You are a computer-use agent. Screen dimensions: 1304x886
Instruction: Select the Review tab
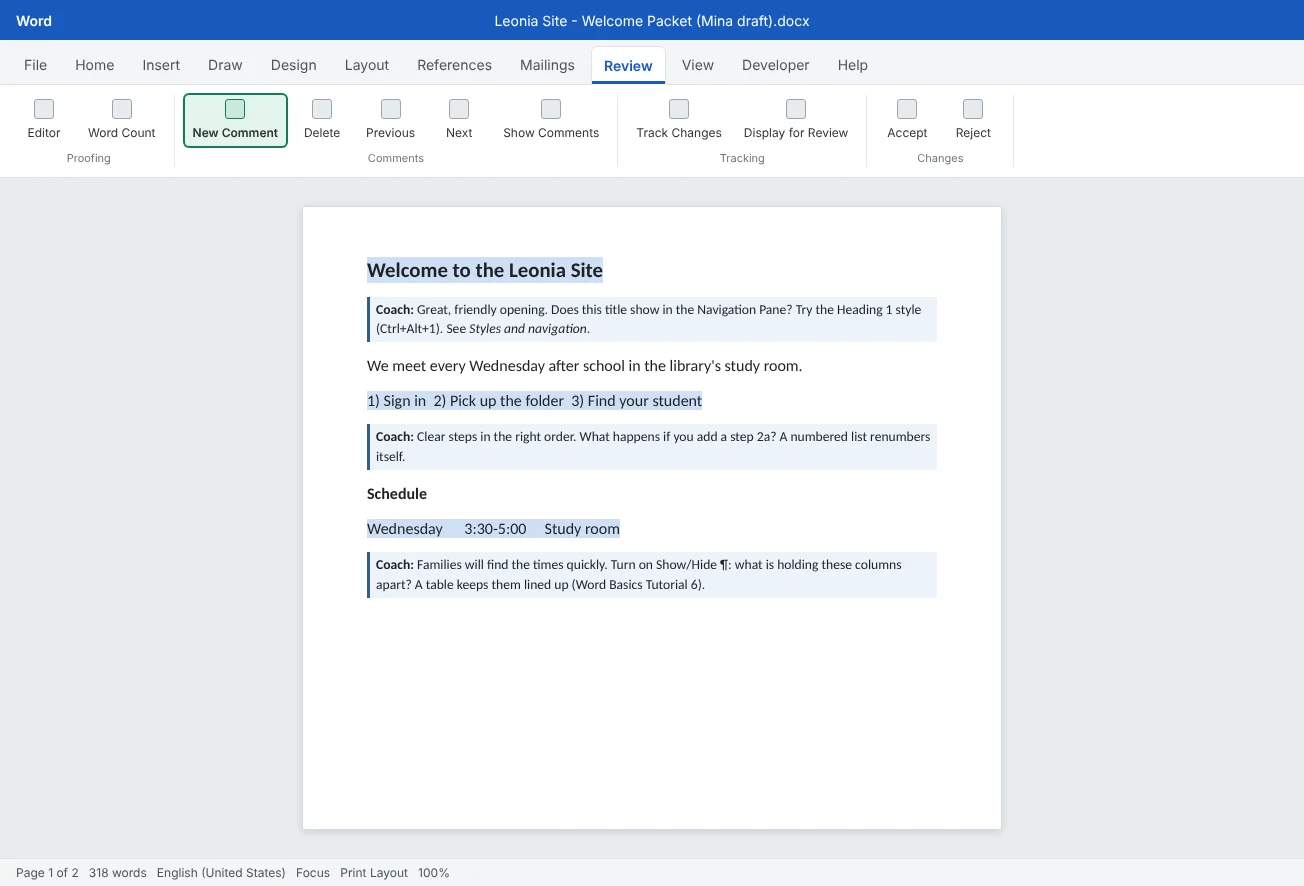point(628,65)
